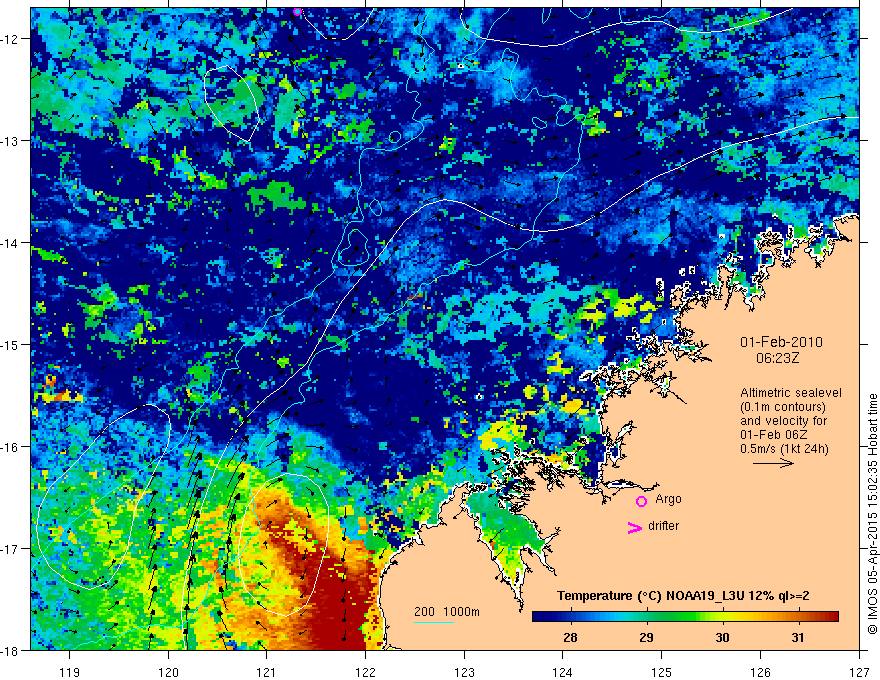This screenshot has width=880, height=680.
Task: Click the latitude label -15
Action: tap(10, 344)
